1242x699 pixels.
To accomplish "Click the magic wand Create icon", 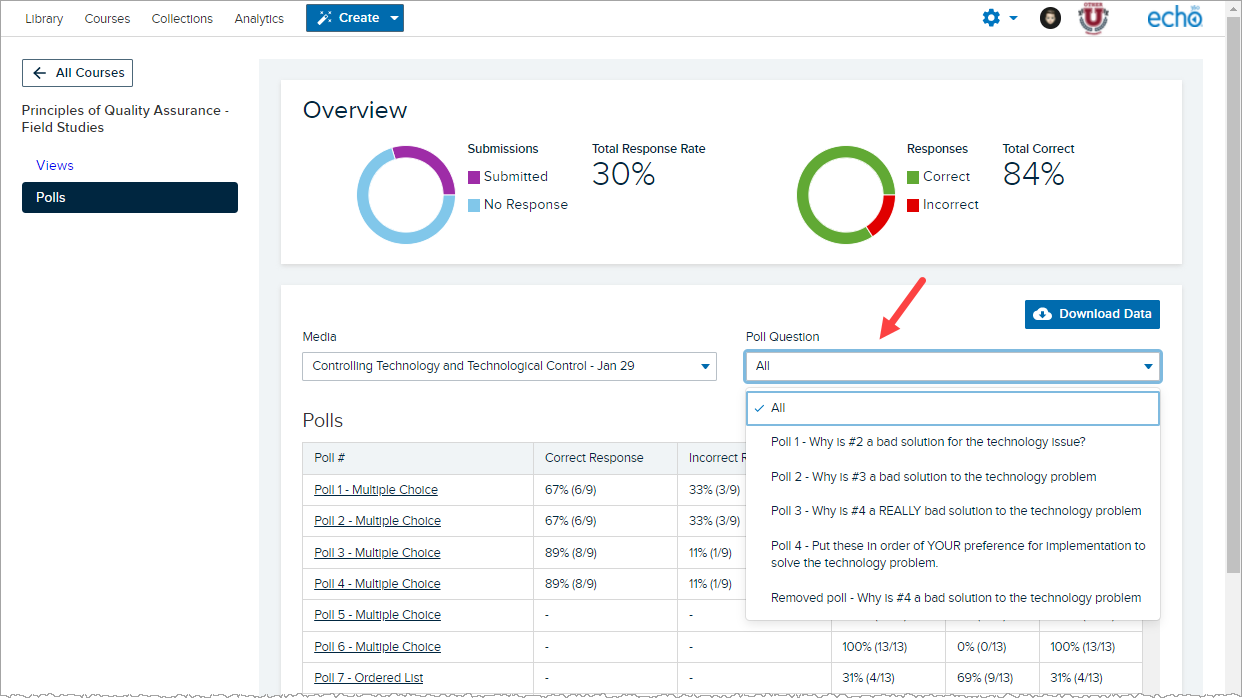I will (325, 18).
